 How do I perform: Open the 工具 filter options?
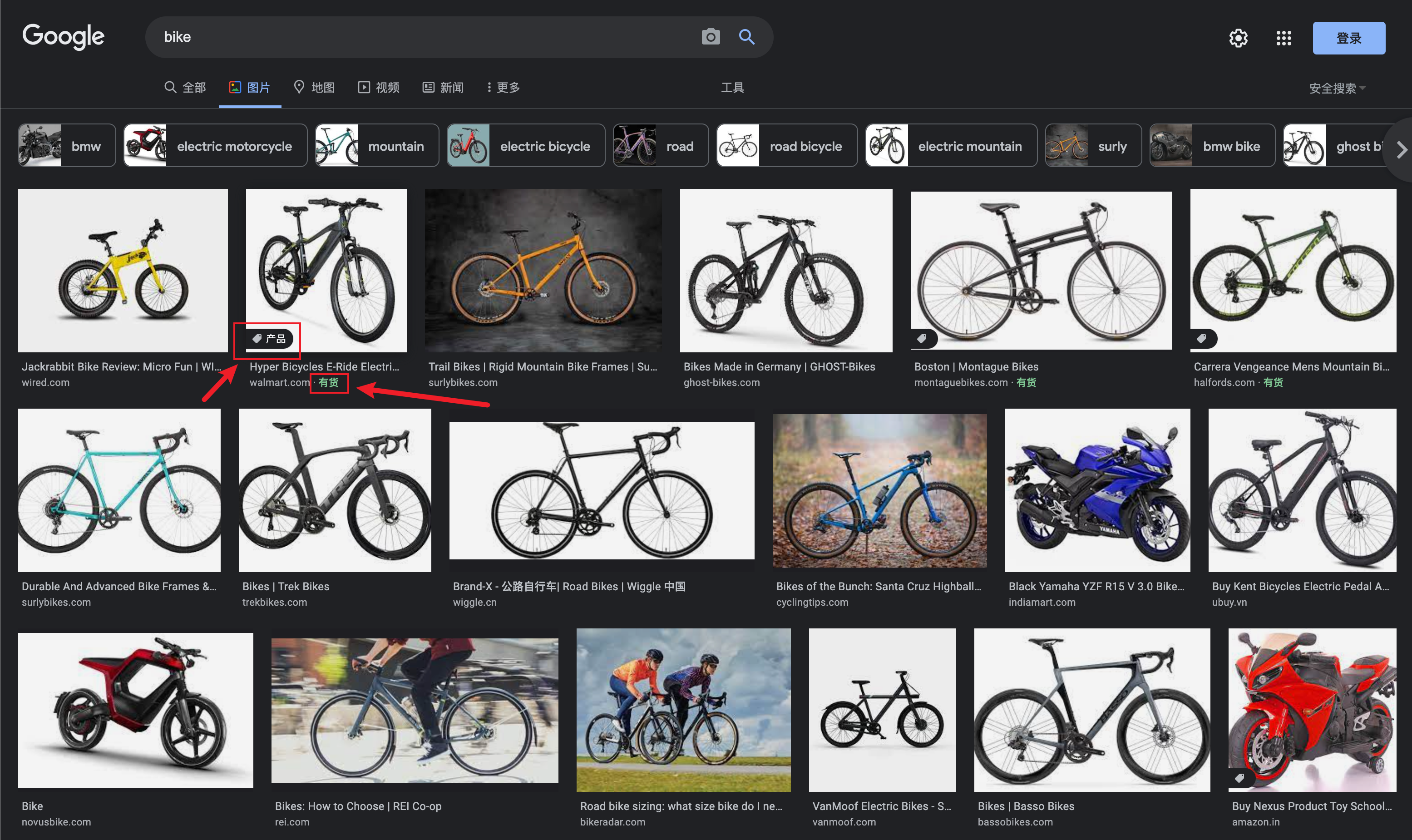[732, 88]
